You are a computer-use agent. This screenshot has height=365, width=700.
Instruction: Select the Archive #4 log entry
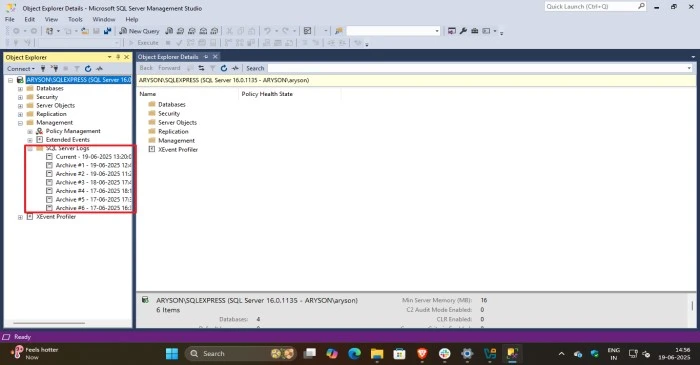tap(93, 191)
